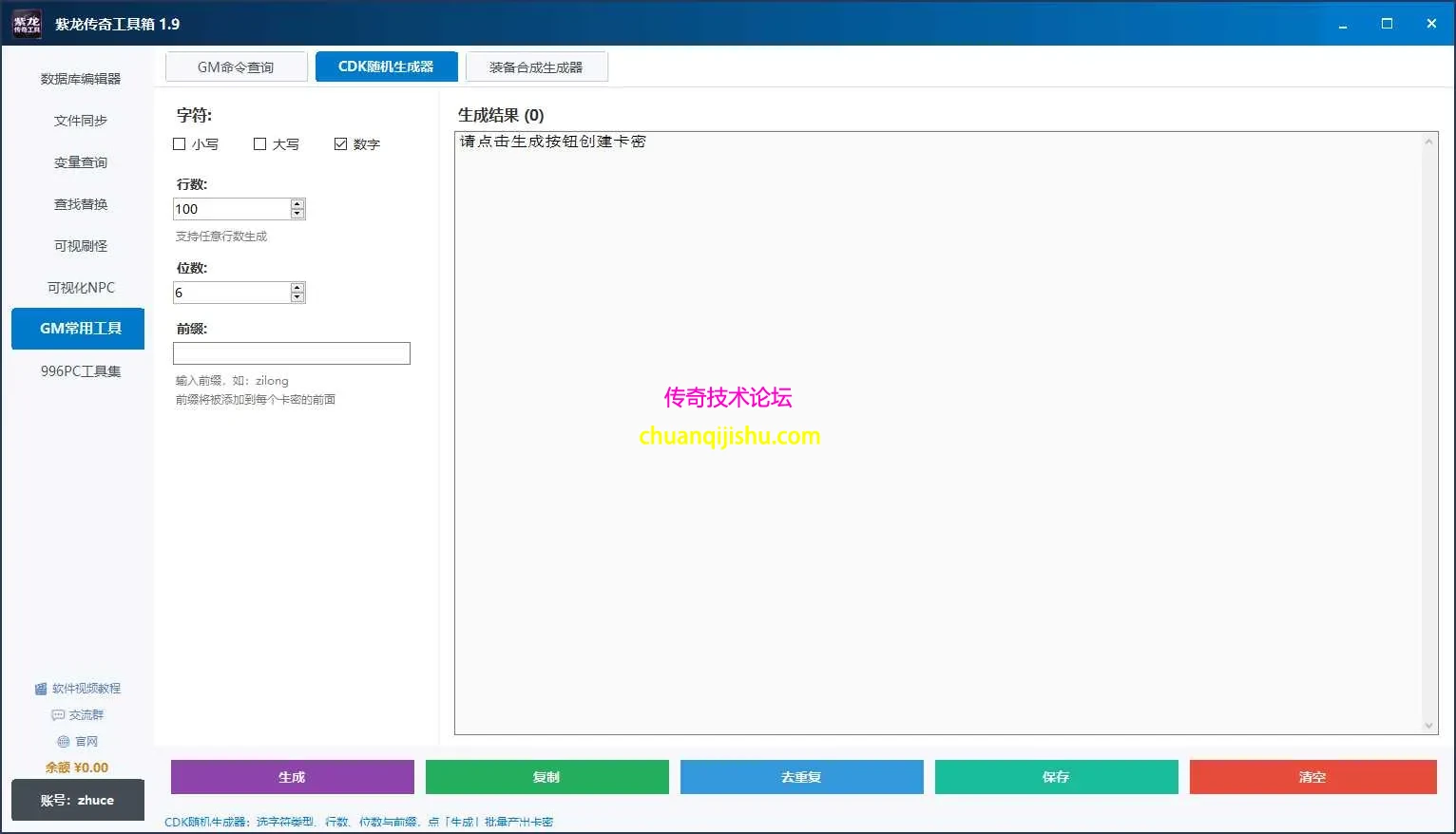Click the 前缀将被添加到每个卡密的前面 hint text
Image resolution: width=1456 pixels, height=834 pixels.
(x=256, y=400)
